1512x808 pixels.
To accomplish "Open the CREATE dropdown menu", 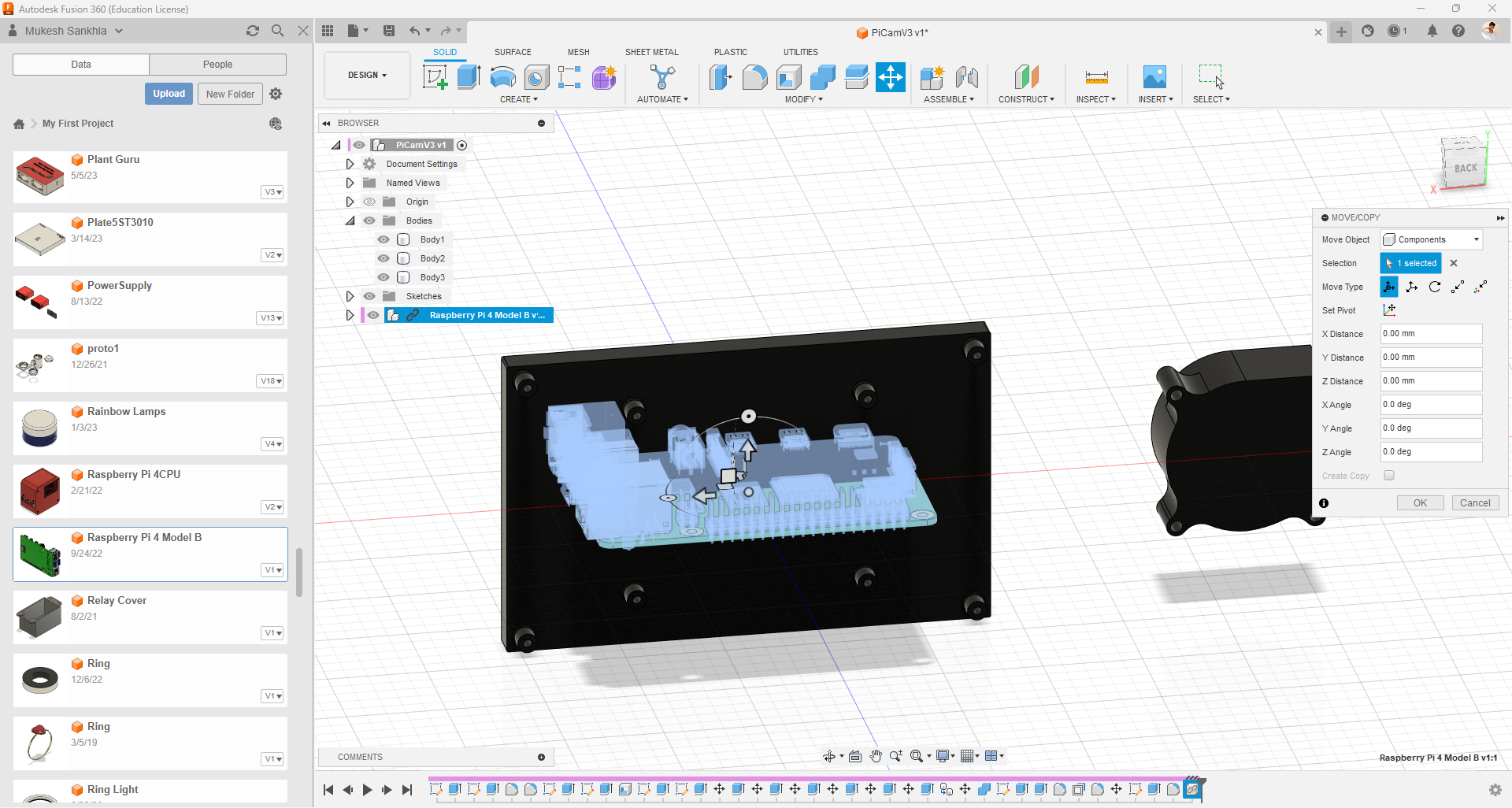I will (x=519, y=99).
